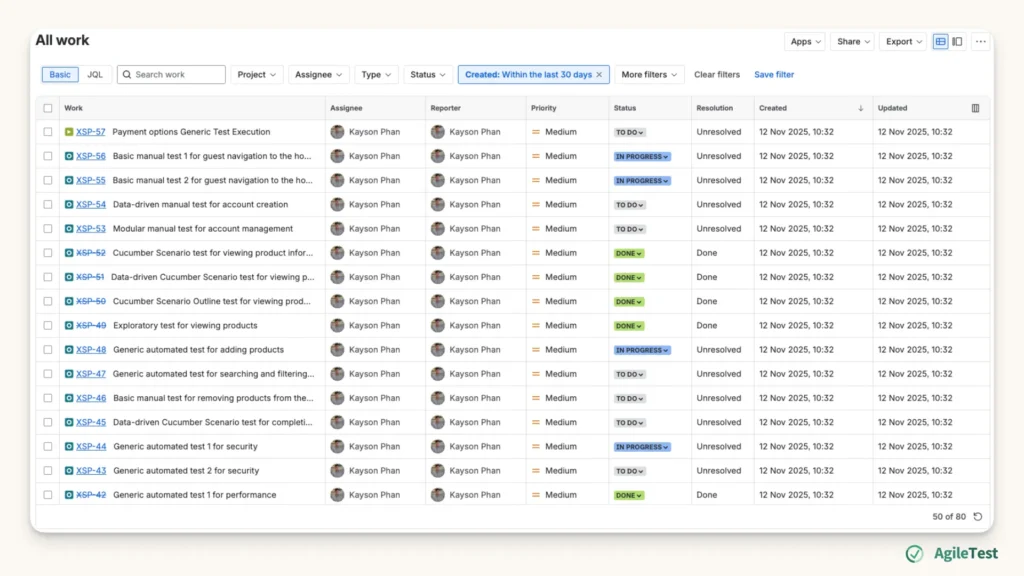Click summary 'Exploratory test for viewing products'
The width and height of the screenshot is (1024, 576).
pos(185,325)
